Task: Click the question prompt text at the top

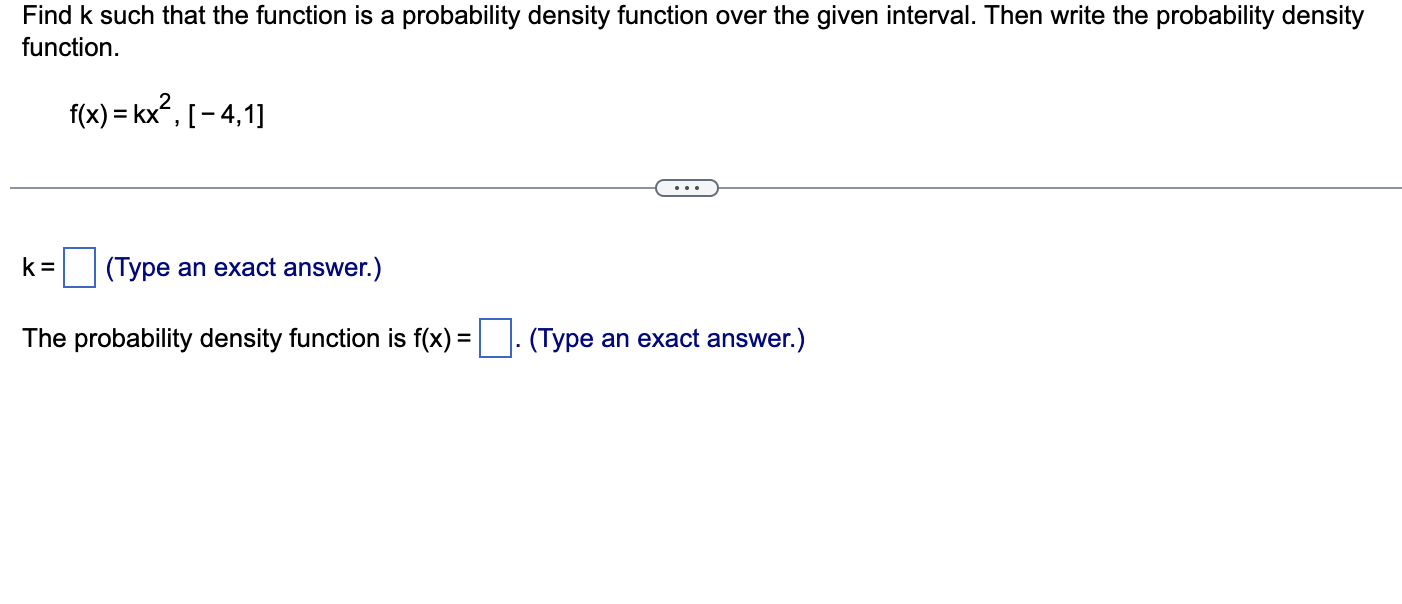Action: [400, 16]
